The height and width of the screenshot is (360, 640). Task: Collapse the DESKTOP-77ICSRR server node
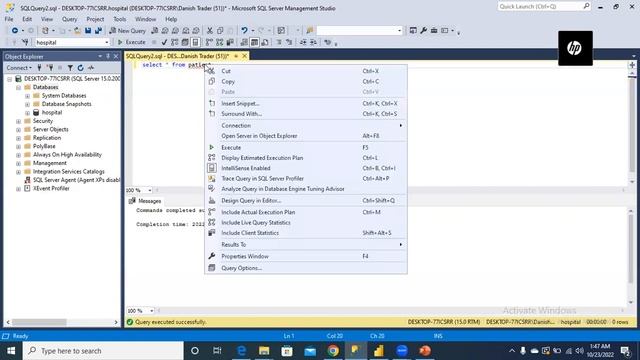(9, 79)
